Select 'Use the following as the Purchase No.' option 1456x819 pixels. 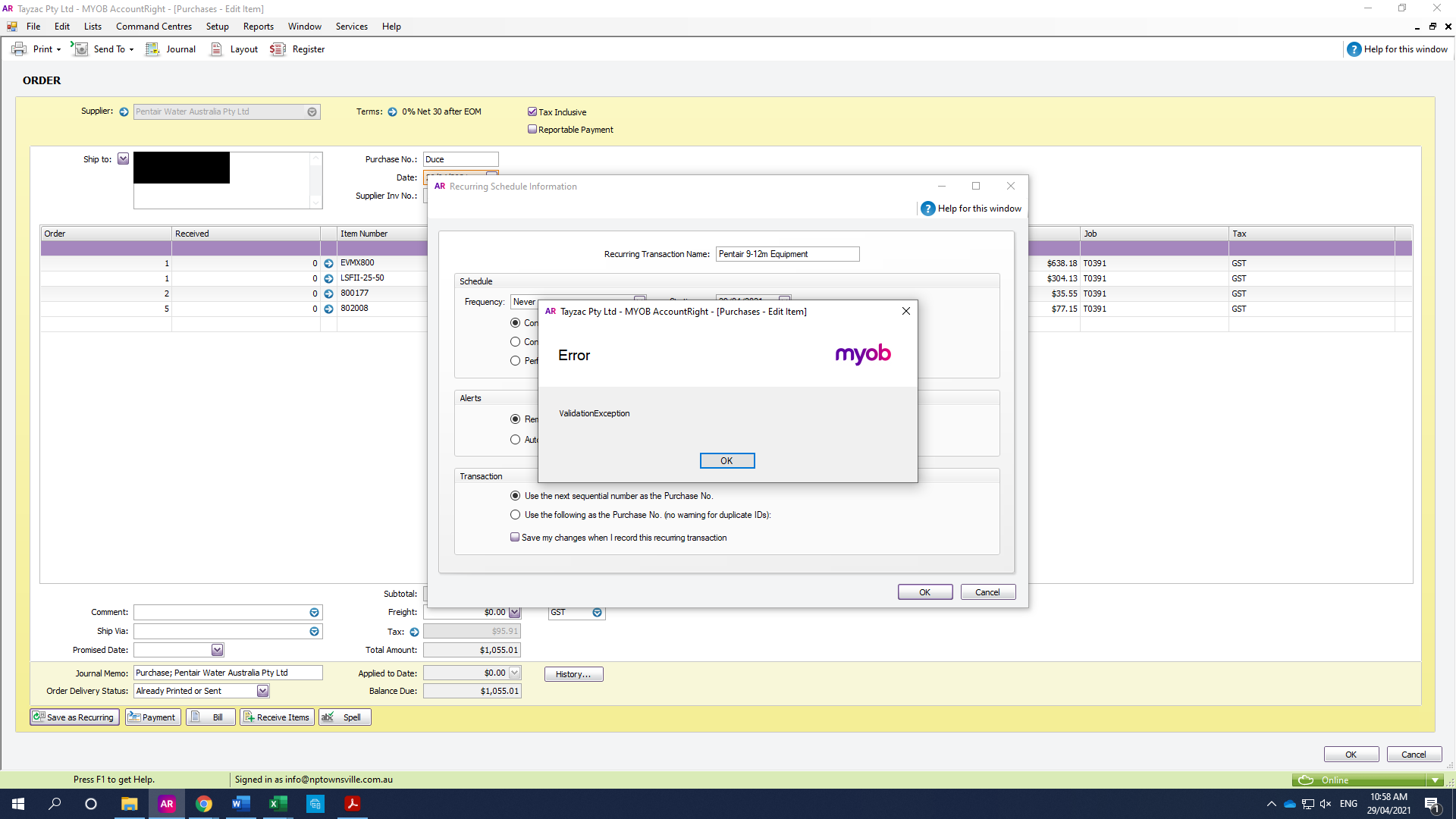coord(516,514)
